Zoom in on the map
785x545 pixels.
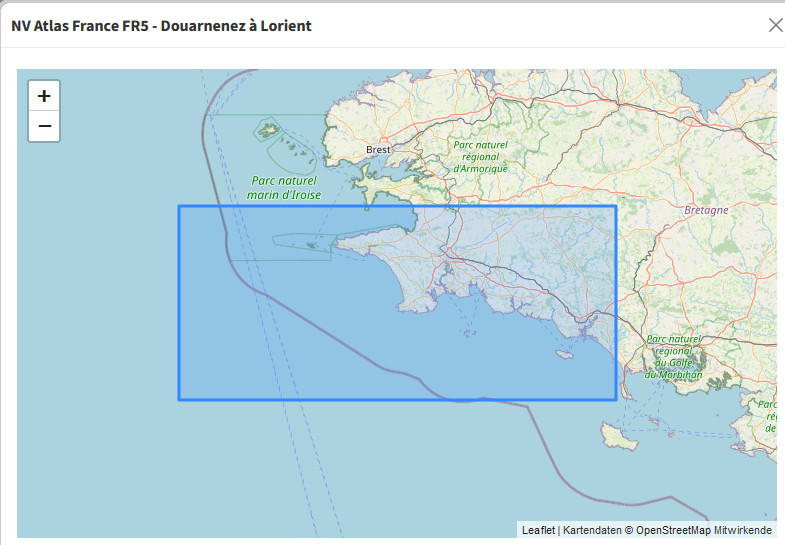pyautogui.click(x=44, y=96)
